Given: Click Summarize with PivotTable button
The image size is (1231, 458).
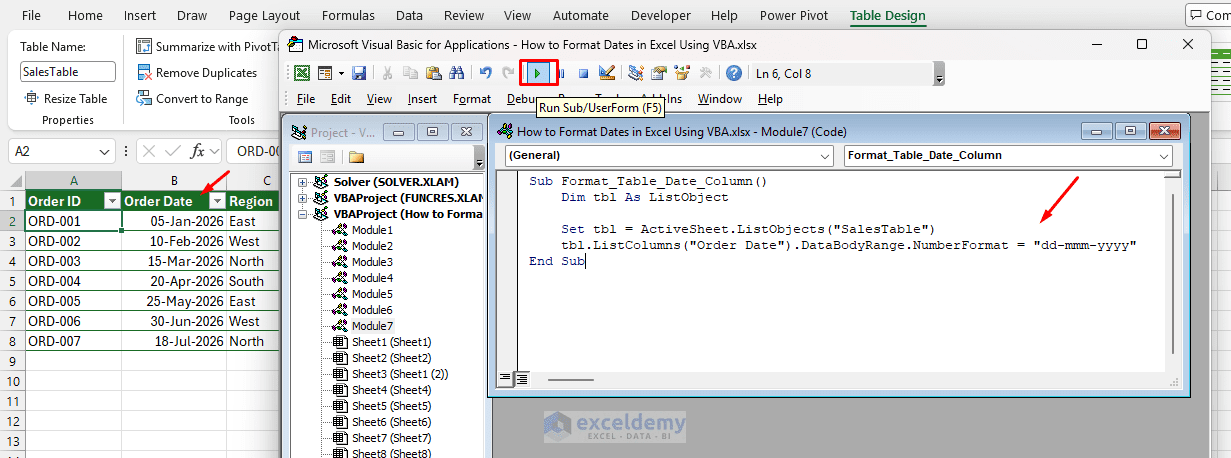Looking at the screenshot, I should [x=207, y=46].
